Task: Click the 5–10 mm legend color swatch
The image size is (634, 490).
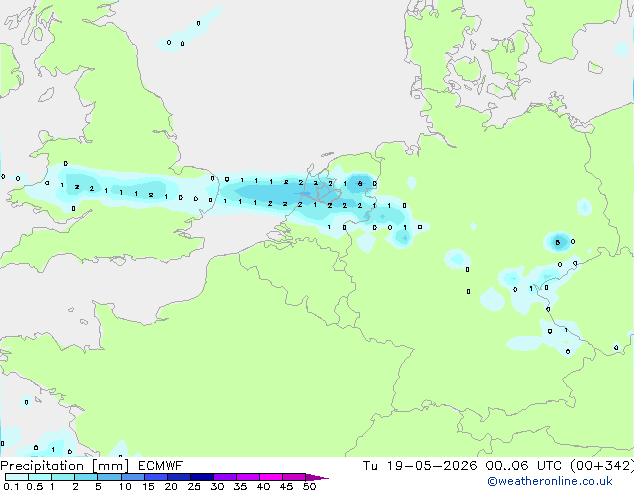Action: coord(109,477)
